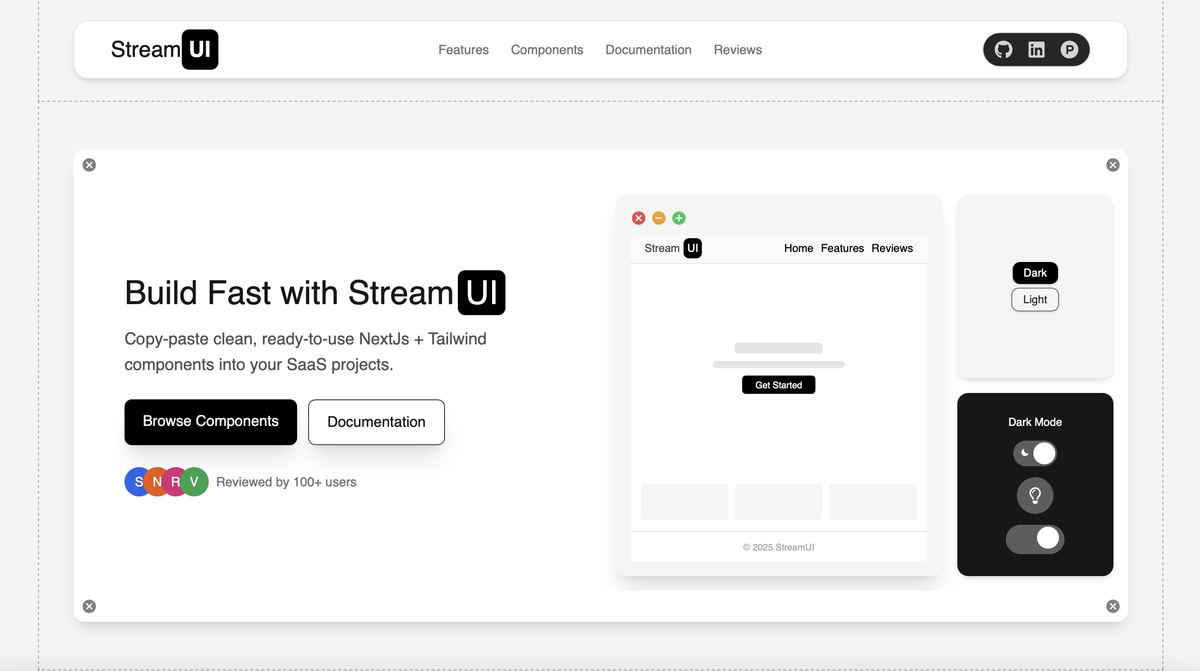Viewport: 1200px width, 671px height.
Task: Click the Stream UI logo inside the mockup window
Action: [673, 248]
